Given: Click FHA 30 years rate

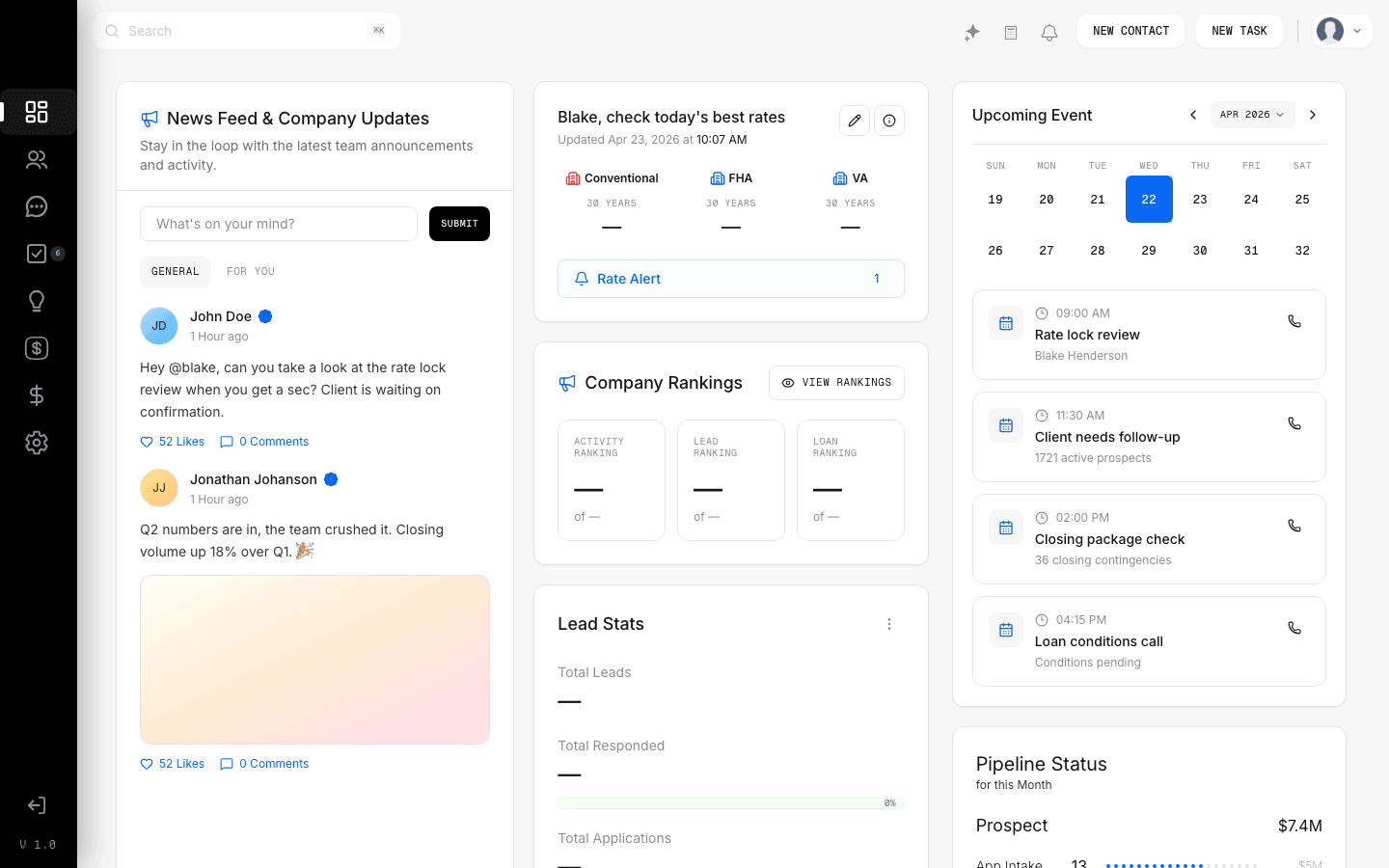Looking at the screenshot, I should point(731,203).
